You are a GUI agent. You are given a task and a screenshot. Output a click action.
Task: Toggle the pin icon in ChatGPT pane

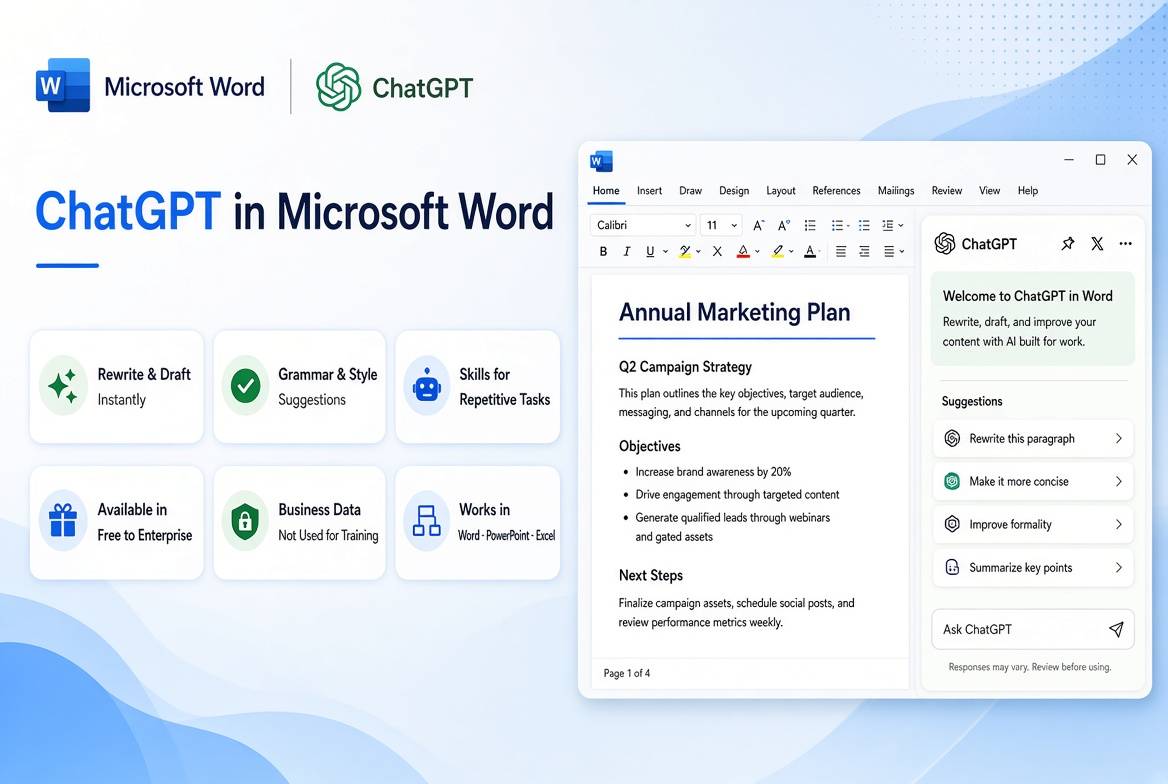click(1068, 244)
